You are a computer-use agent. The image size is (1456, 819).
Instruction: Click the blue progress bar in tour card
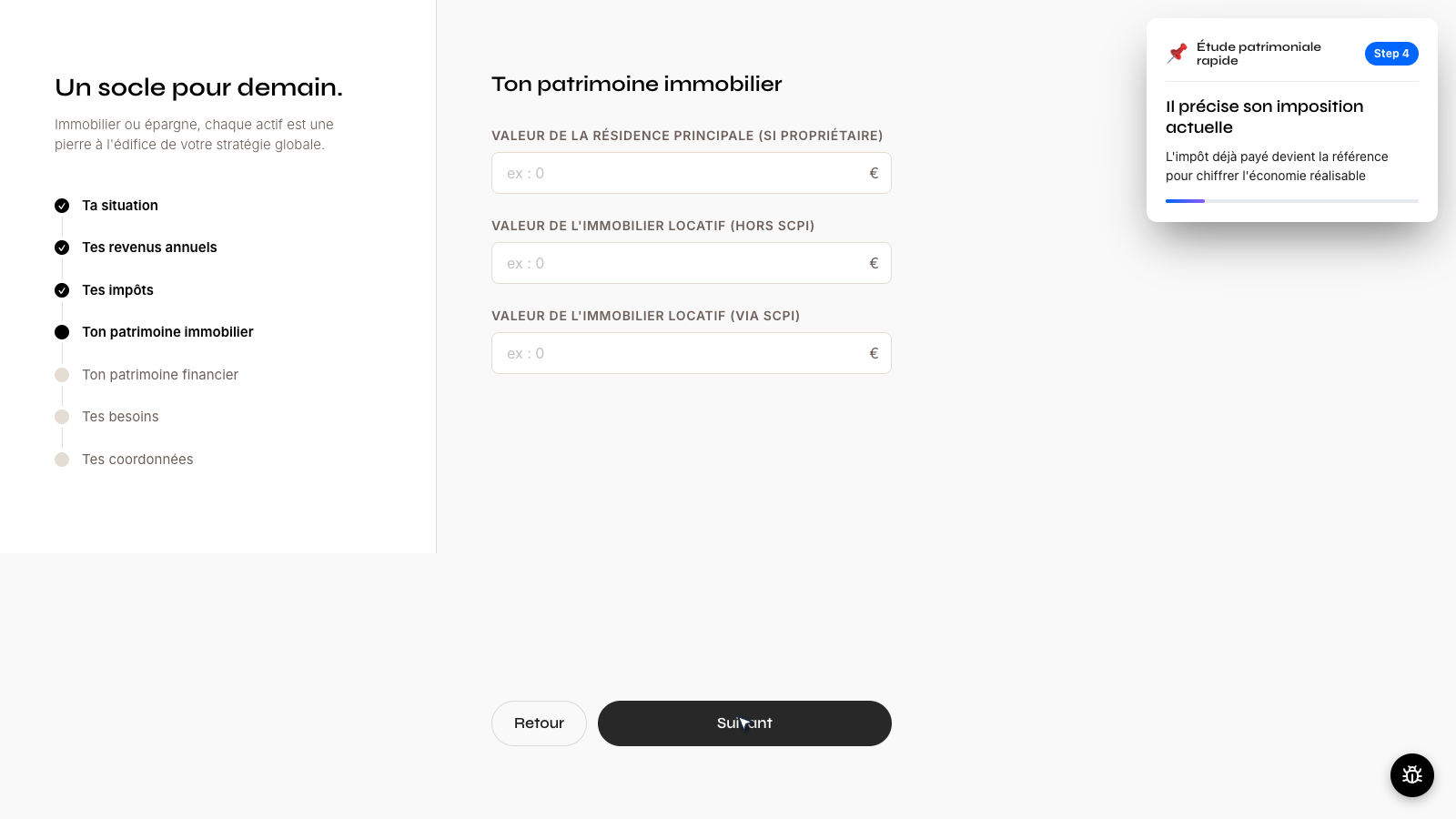point(1185,200)
